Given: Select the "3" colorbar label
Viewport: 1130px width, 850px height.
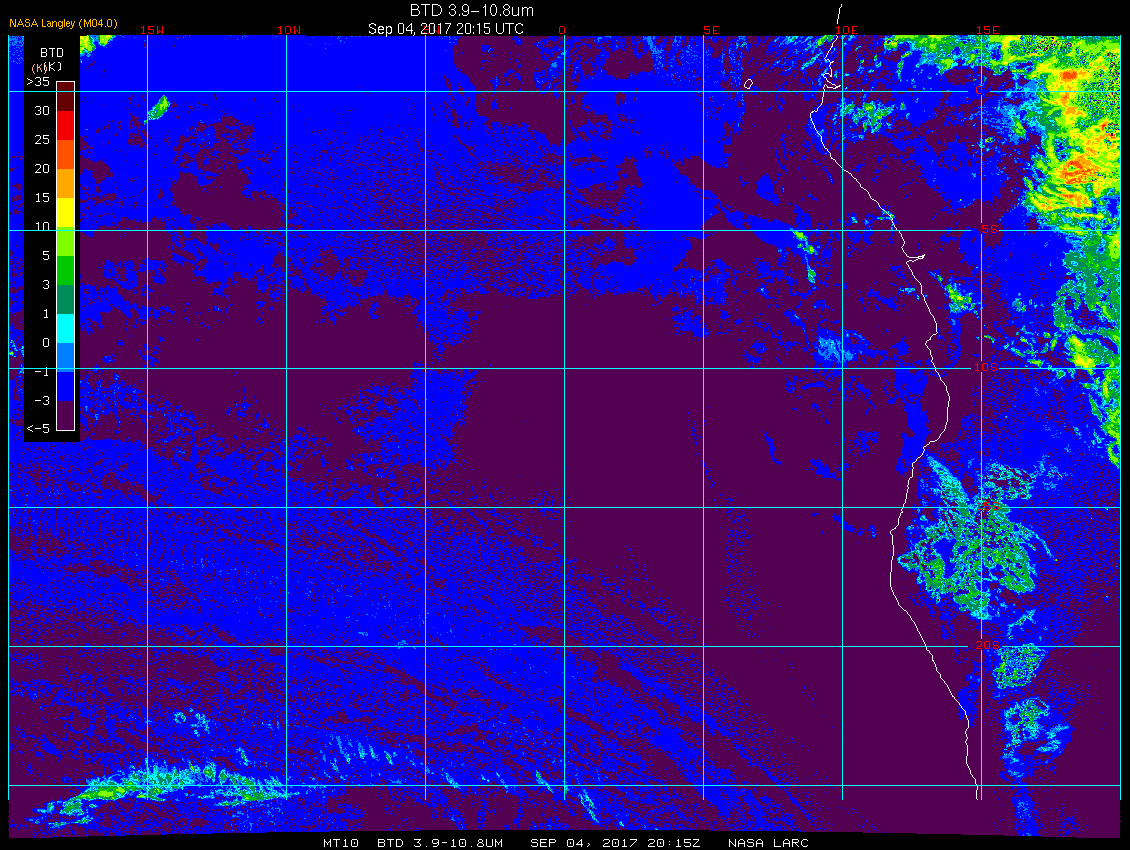Looking at the screenshot, I should 46,284.
